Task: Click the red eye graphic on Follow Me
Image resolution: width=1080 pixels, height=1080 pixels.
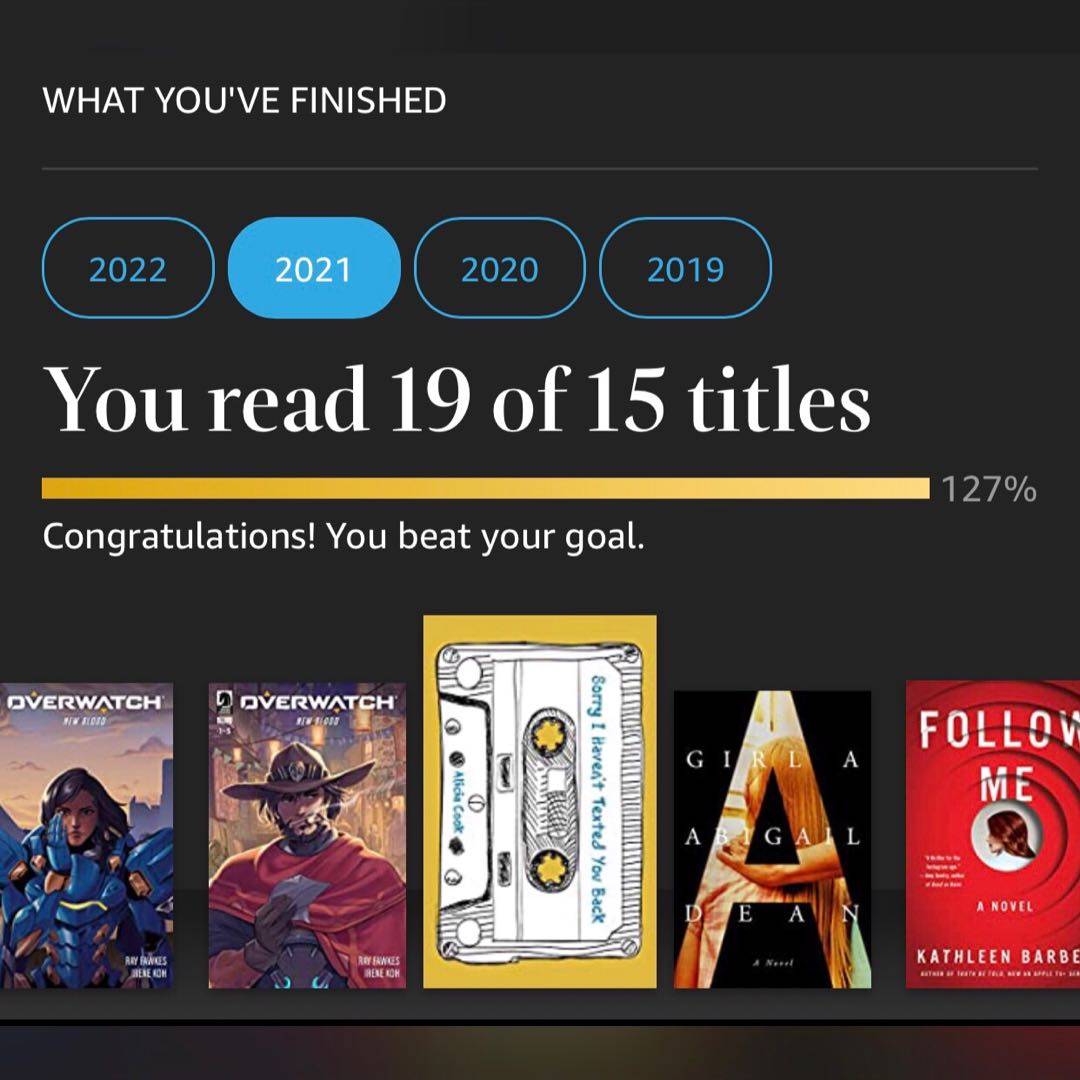Action: (x=1008, y=833)
